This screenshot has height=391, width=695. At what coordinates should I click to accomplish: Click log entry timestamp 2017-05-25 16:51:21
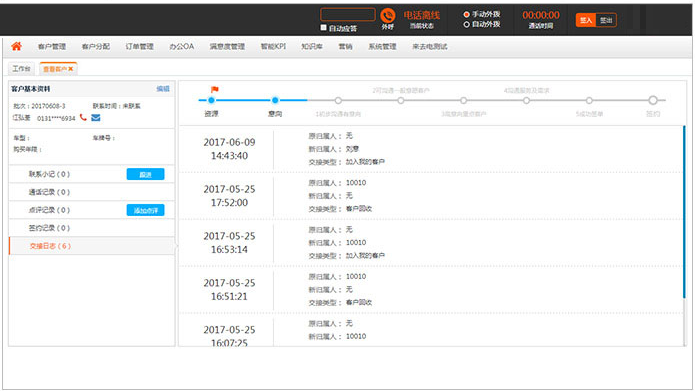pyautogui.click(x=229, y=289)
